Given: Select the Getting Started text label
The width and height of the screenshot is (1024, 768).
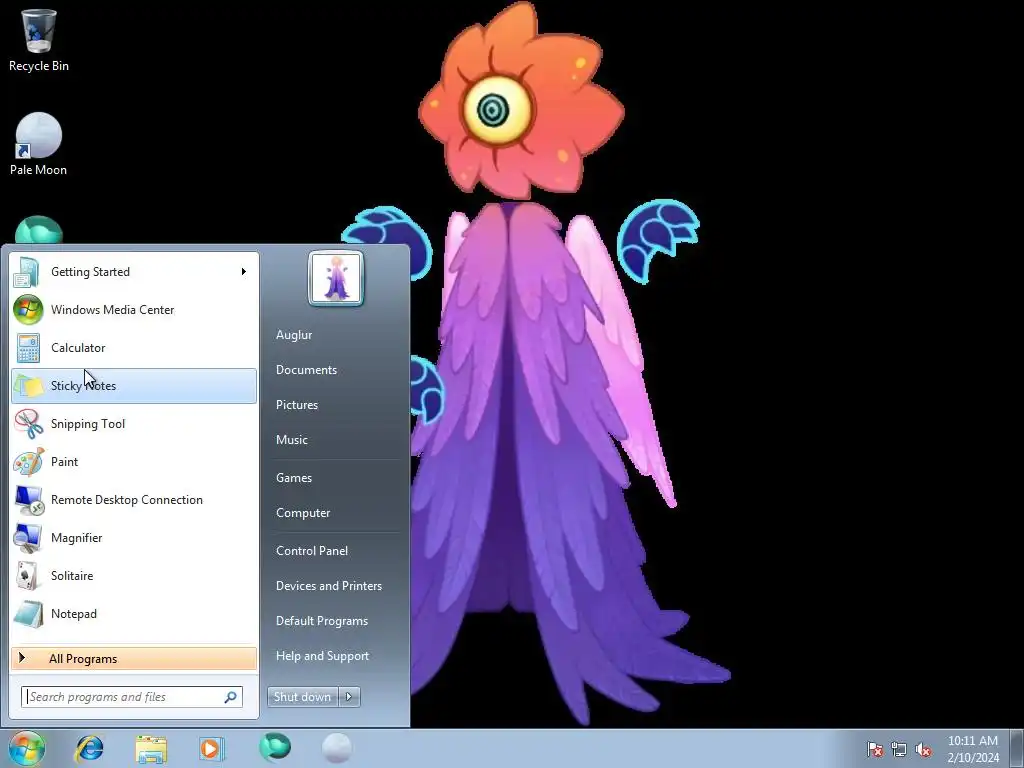Looking at the screenshot, I should click(90, 272).
